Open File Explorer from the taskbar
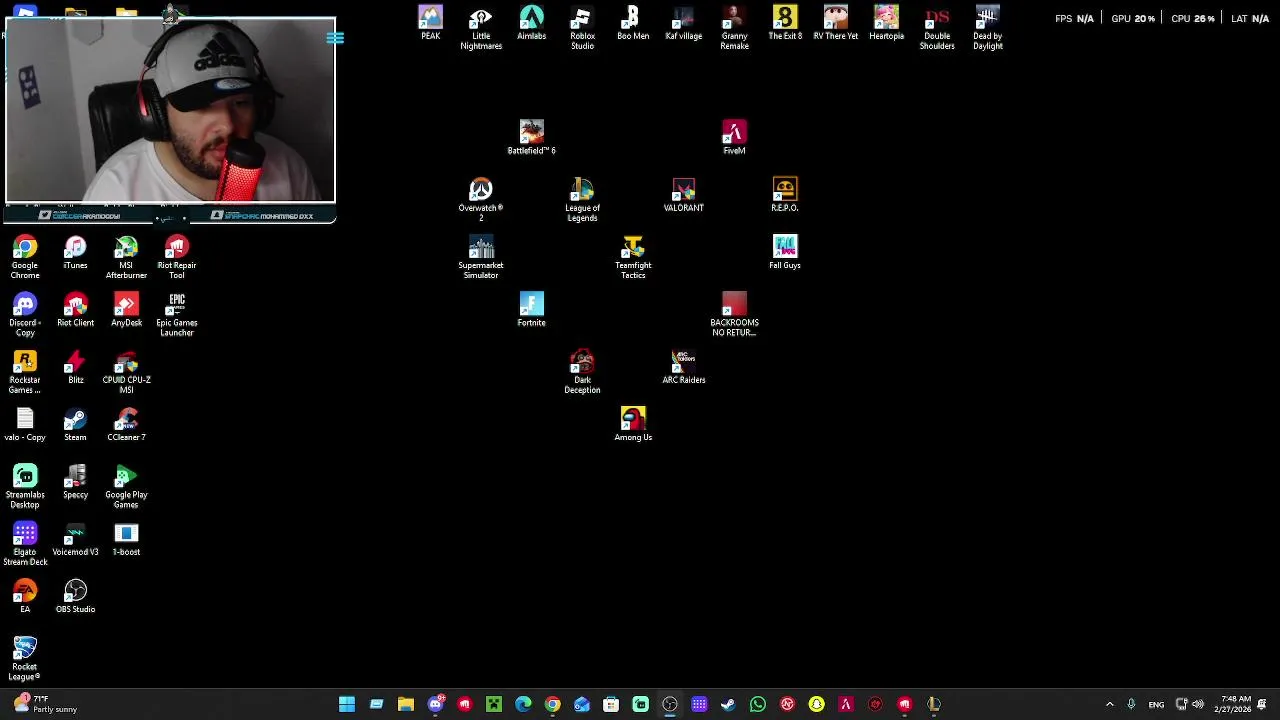This screenshot has width=1280, height=720. pyautogui.click(x=406, y=705)
